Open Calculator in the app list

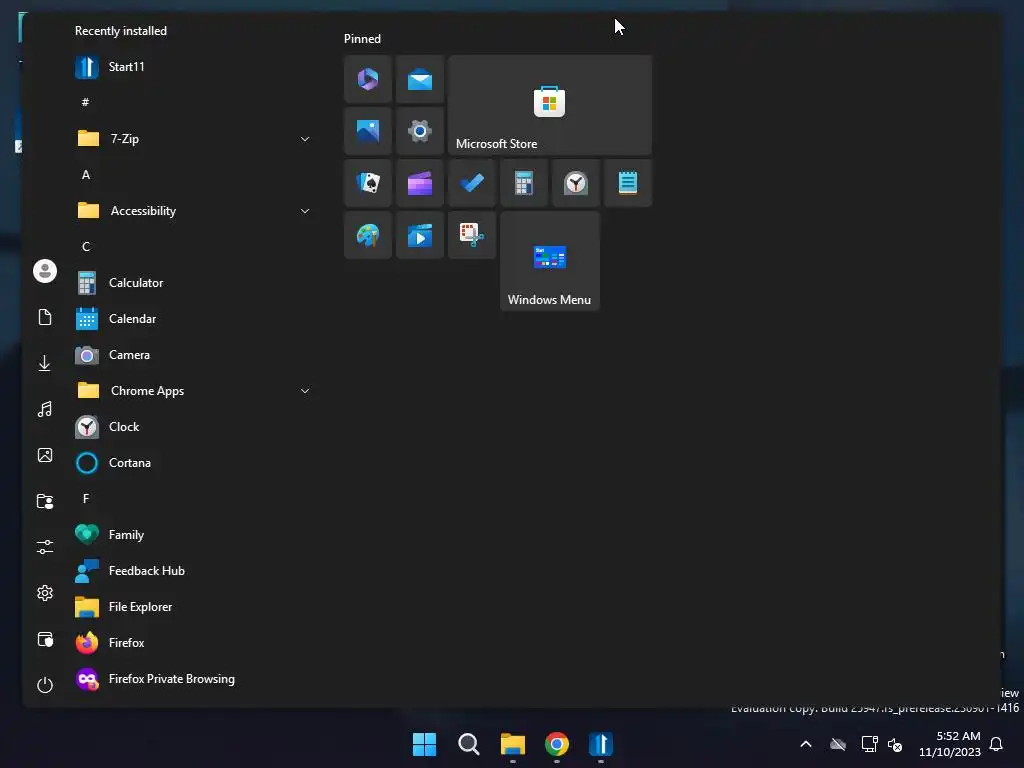[x=194, y=283]
